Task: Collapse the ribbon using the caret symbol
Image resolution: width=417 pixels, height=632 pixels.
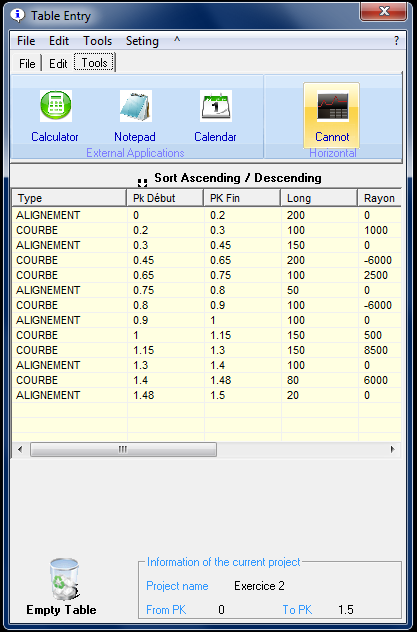Action: [177, 40]
